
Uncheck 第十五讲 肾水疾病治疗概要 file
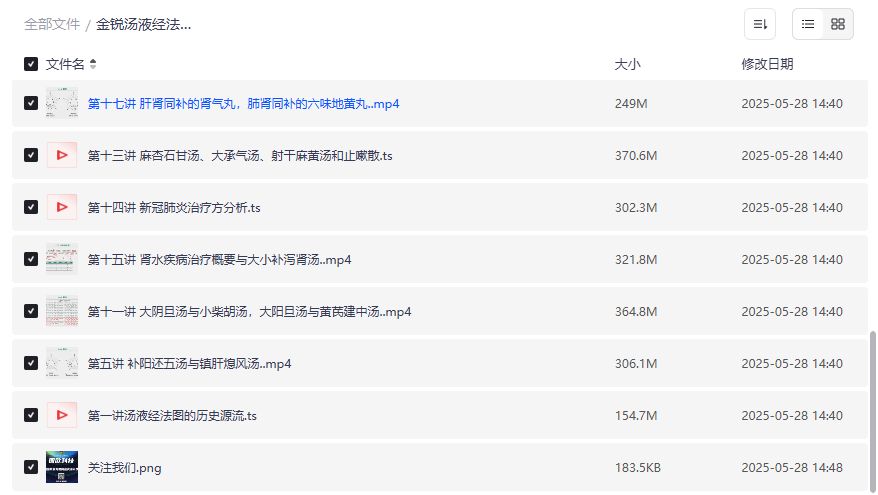(31, 259)
